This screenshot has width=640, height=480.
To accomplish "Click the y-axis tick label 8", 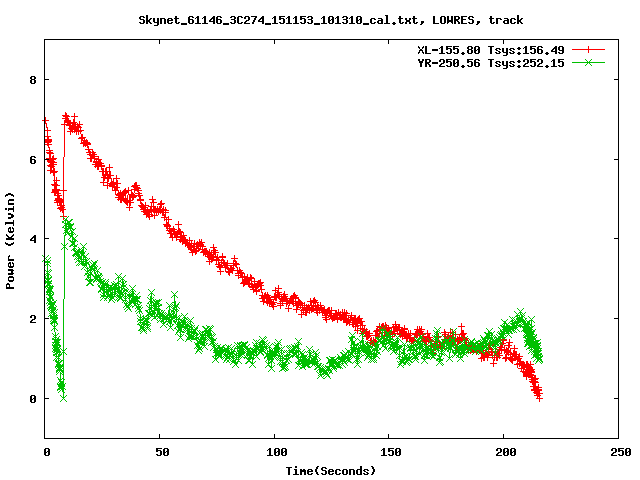I will tap(35, 80).
